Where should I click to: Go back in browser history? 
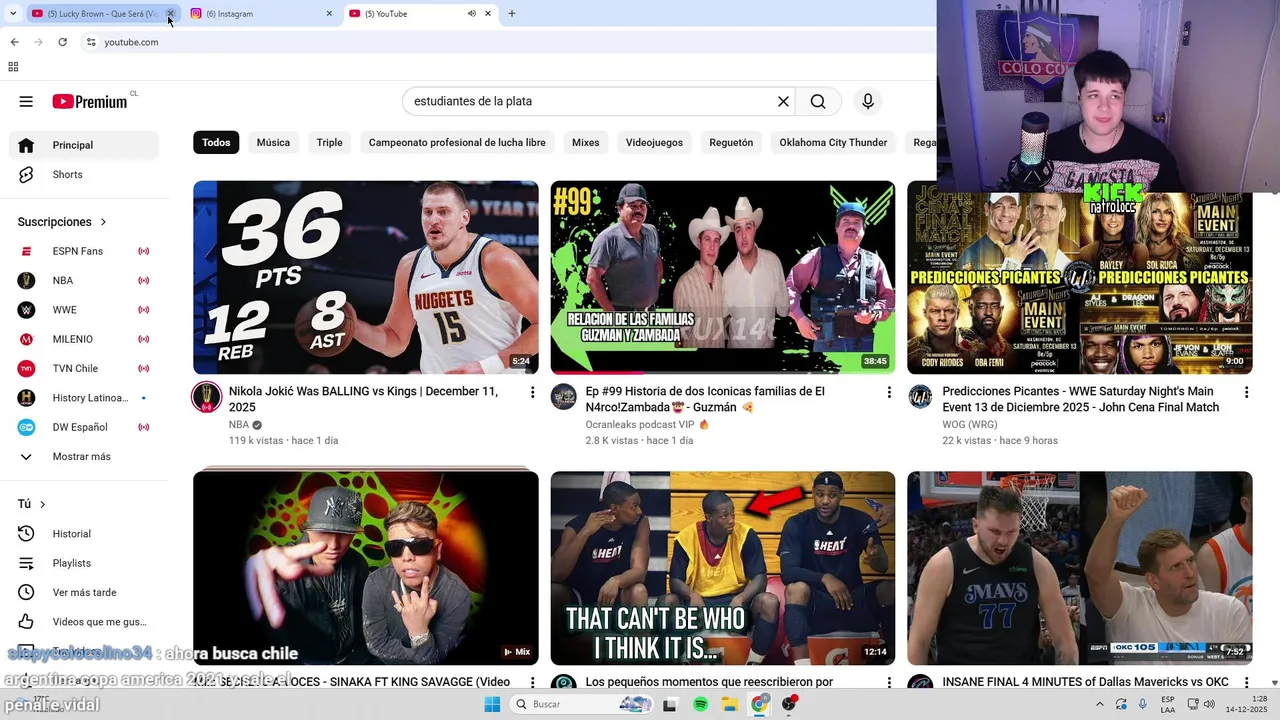click(14, 42)
